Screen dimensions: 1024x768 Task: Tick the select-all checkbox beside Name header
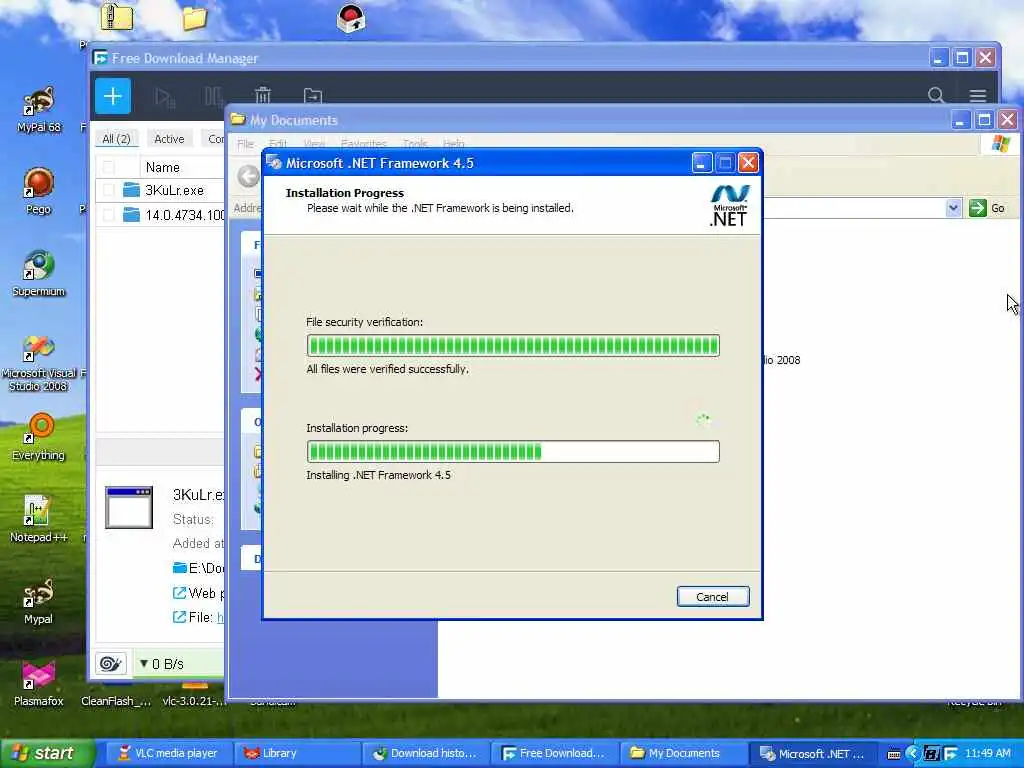[108, 167]
